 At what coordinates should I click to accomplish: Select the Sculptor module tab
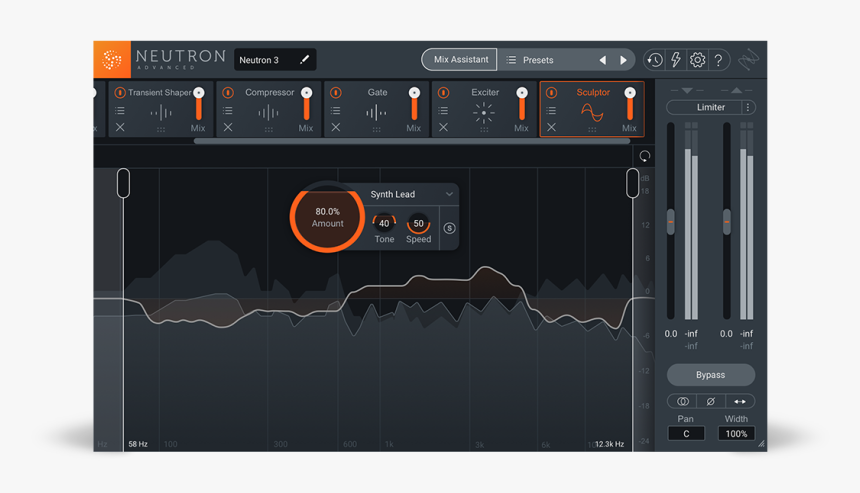pos(592,109)
